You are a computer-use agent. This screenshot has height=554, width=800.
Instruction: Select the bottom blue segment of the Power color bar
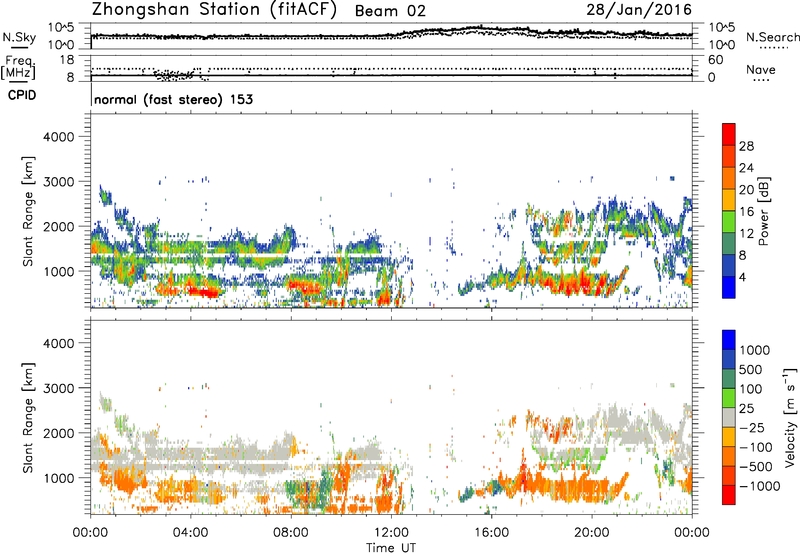[x=729, y=288]
